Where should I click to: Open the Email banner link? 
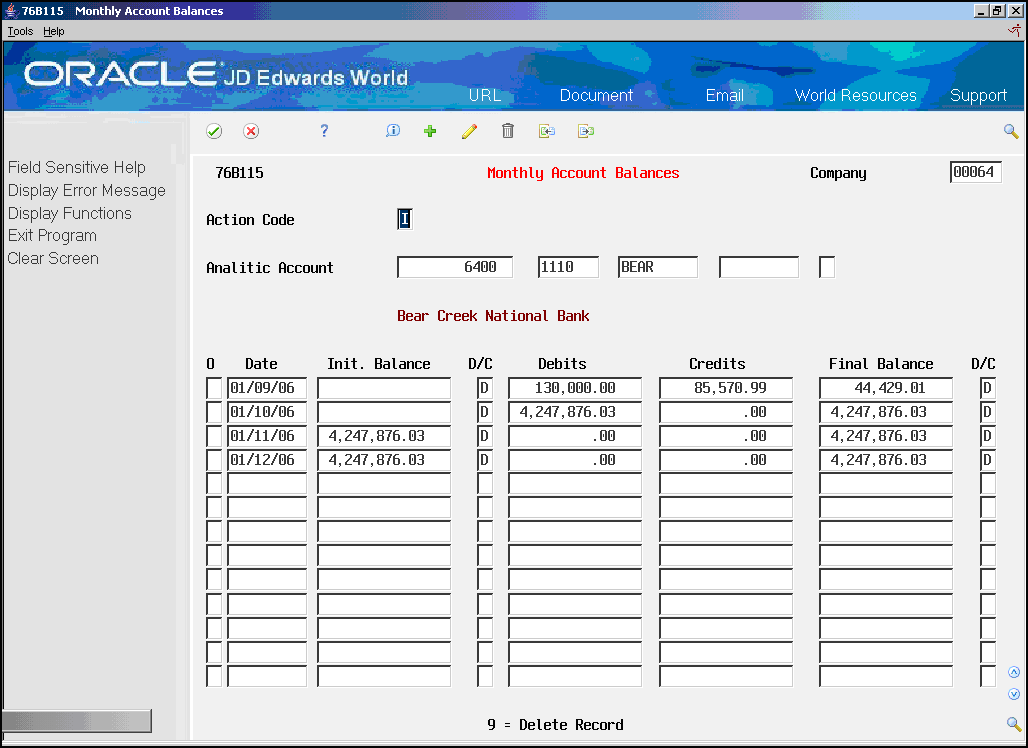(x=724, y=95)
